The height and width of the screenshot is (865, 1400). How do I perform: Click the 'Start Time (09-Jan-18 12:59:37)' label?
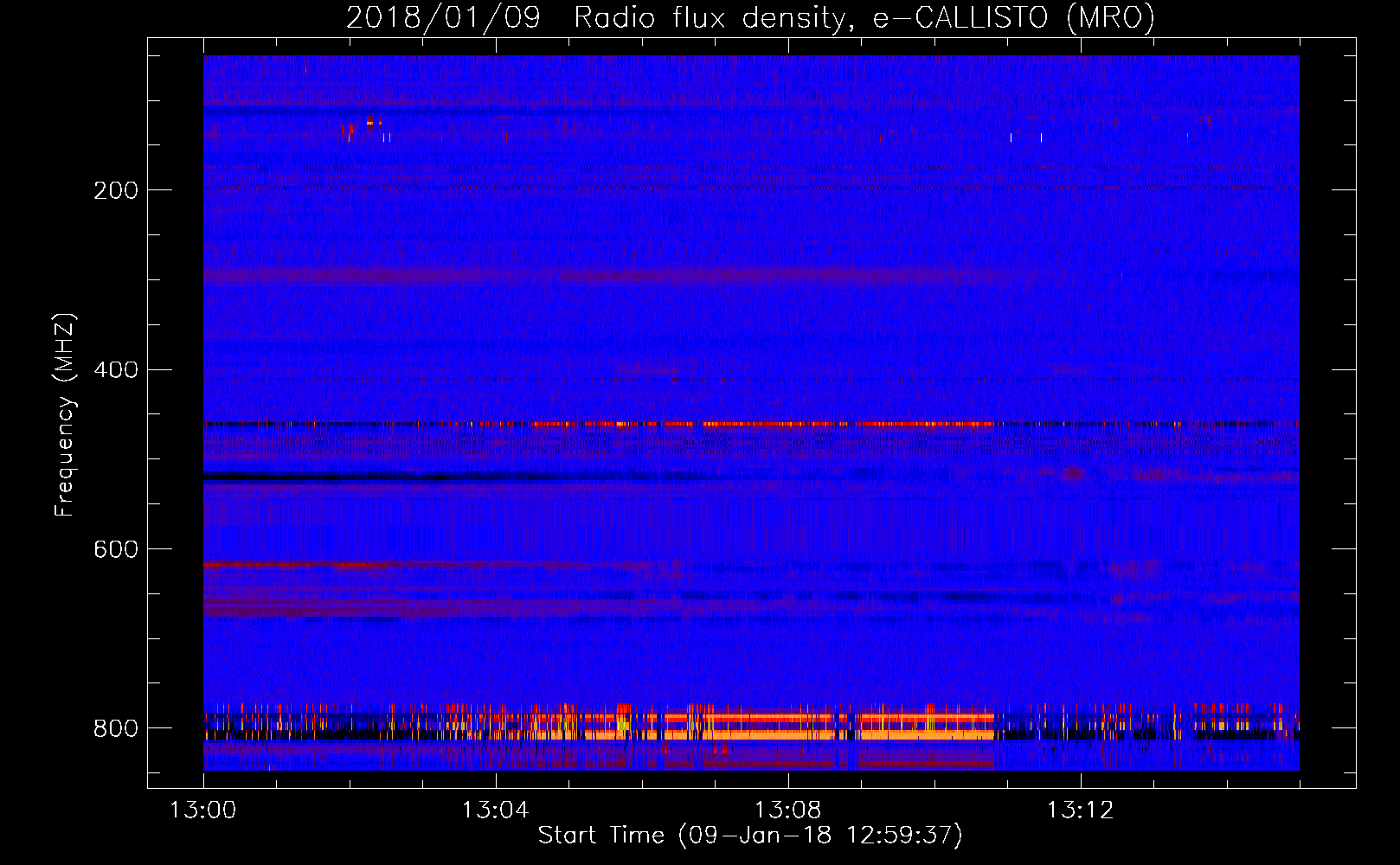[x=750, y=836]
